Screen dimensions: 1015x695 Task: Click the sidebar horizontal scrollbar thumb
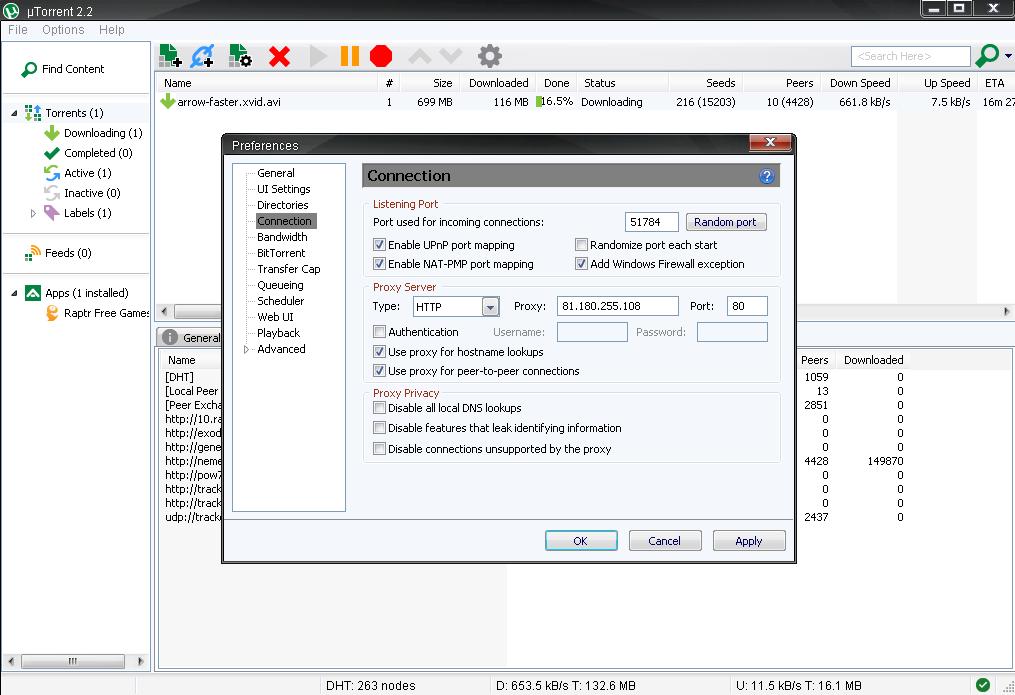point(72,661)
